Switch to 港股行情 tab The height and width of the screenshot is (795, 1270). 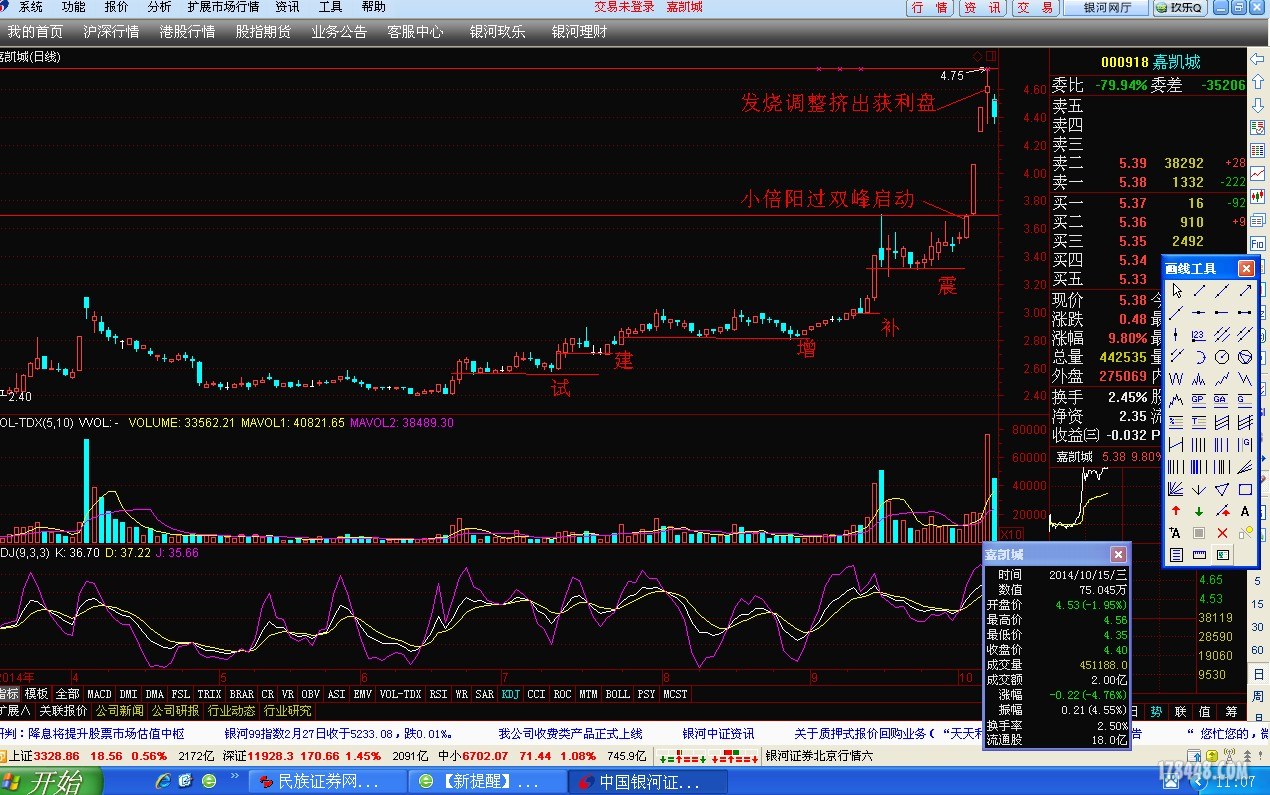pyautogui.click(x=187, y=32)
